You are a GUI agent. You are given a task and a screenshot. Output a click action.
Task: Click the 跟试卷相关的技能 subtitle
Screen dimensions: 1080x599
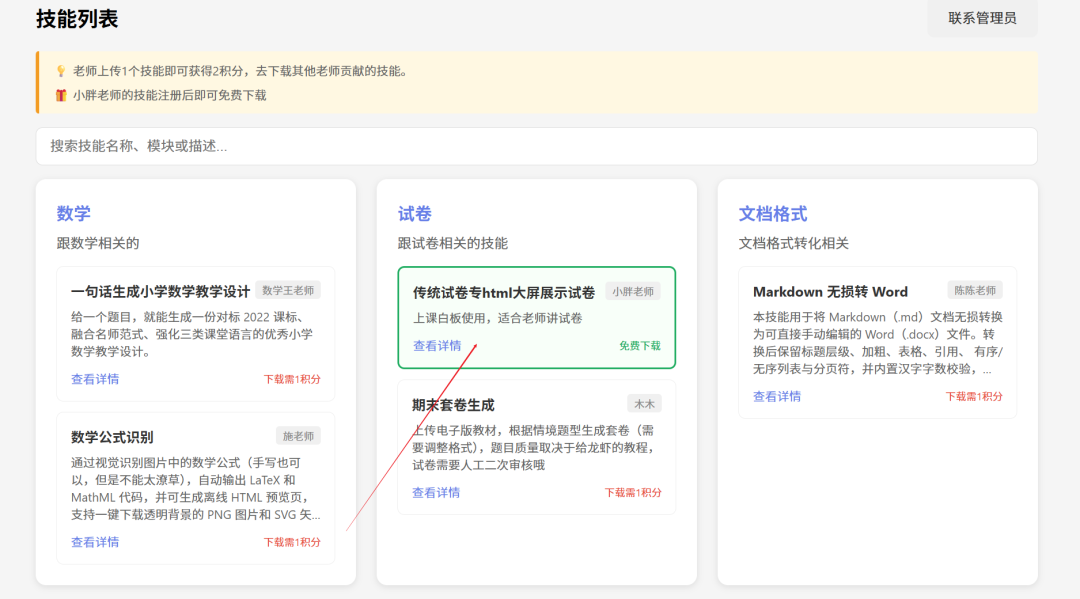tap(453, 243)
